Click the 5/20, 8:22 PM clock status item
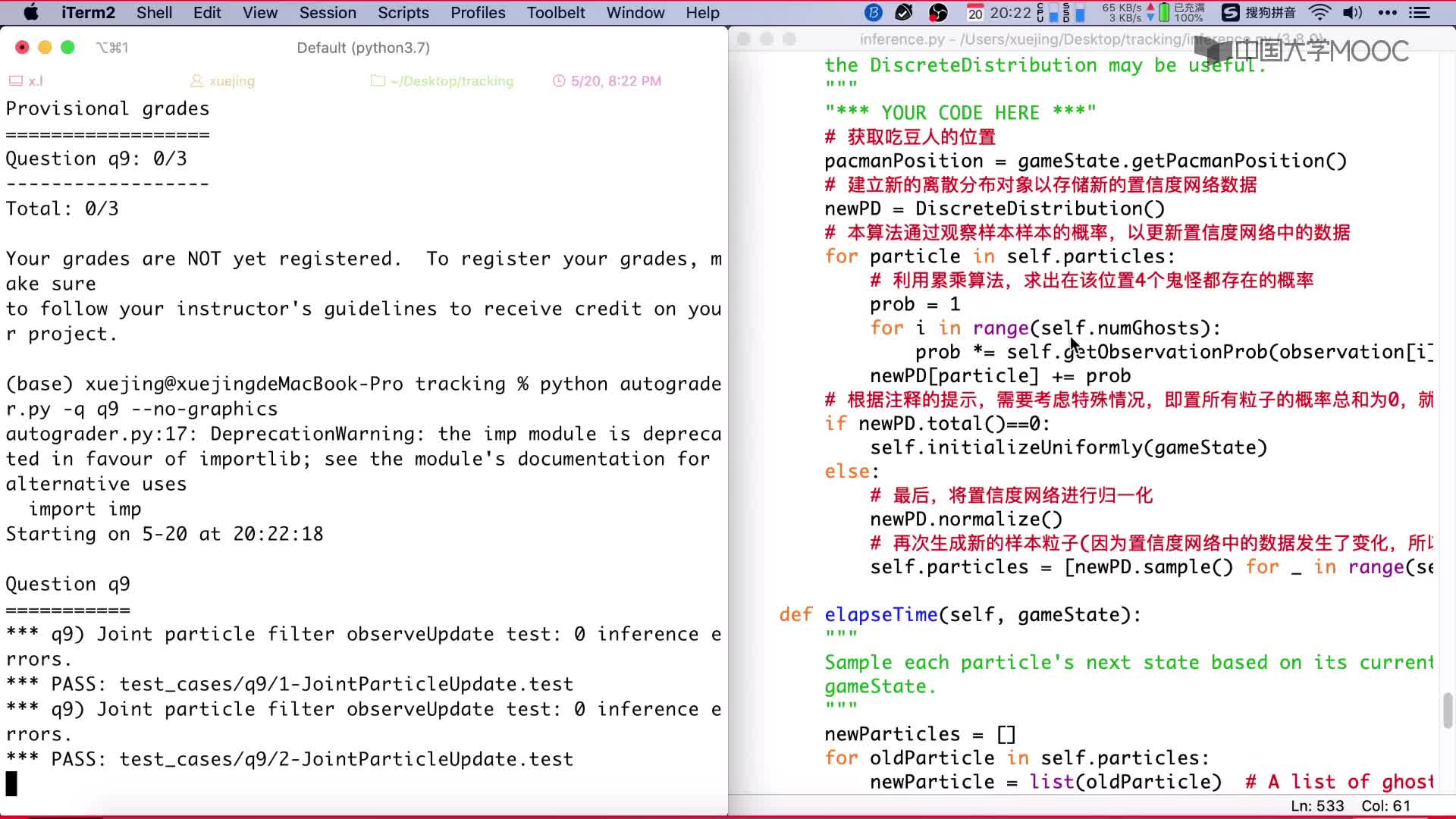 (607, 80)
